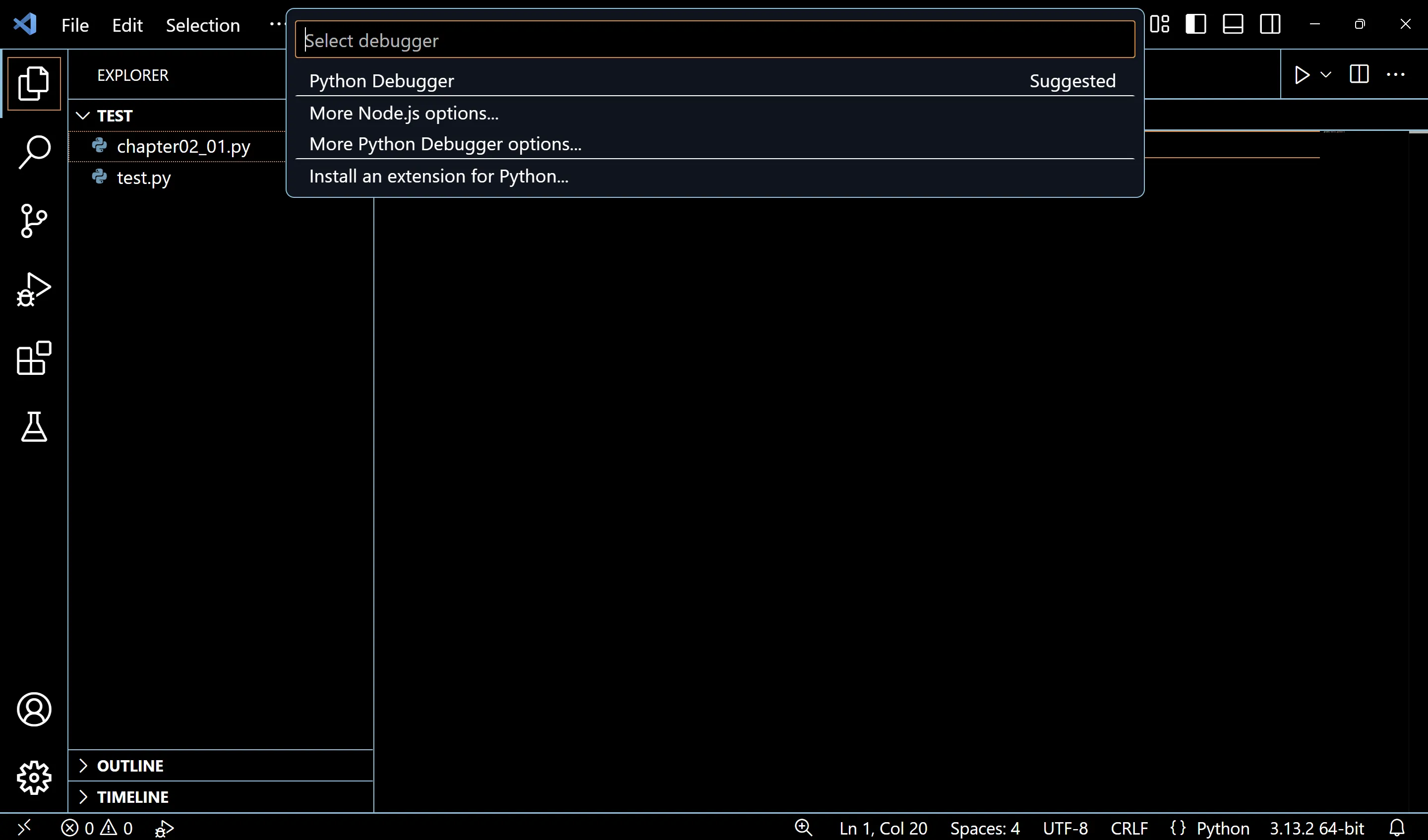The height and width of the screenshot is (840, 1428).
Task: Click the status bar debug start icon
Action: pyautogui.click(x=164, y=828)
